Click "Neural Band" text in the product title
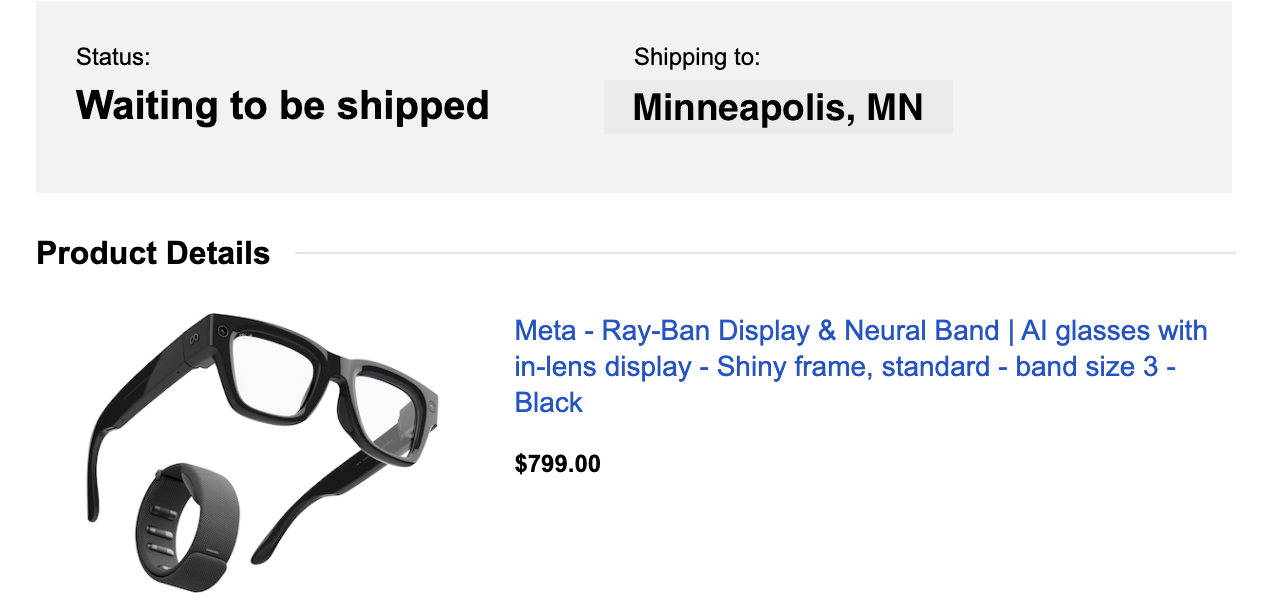The height and width of the screenshot is (608, 1270). click(921, 331)
